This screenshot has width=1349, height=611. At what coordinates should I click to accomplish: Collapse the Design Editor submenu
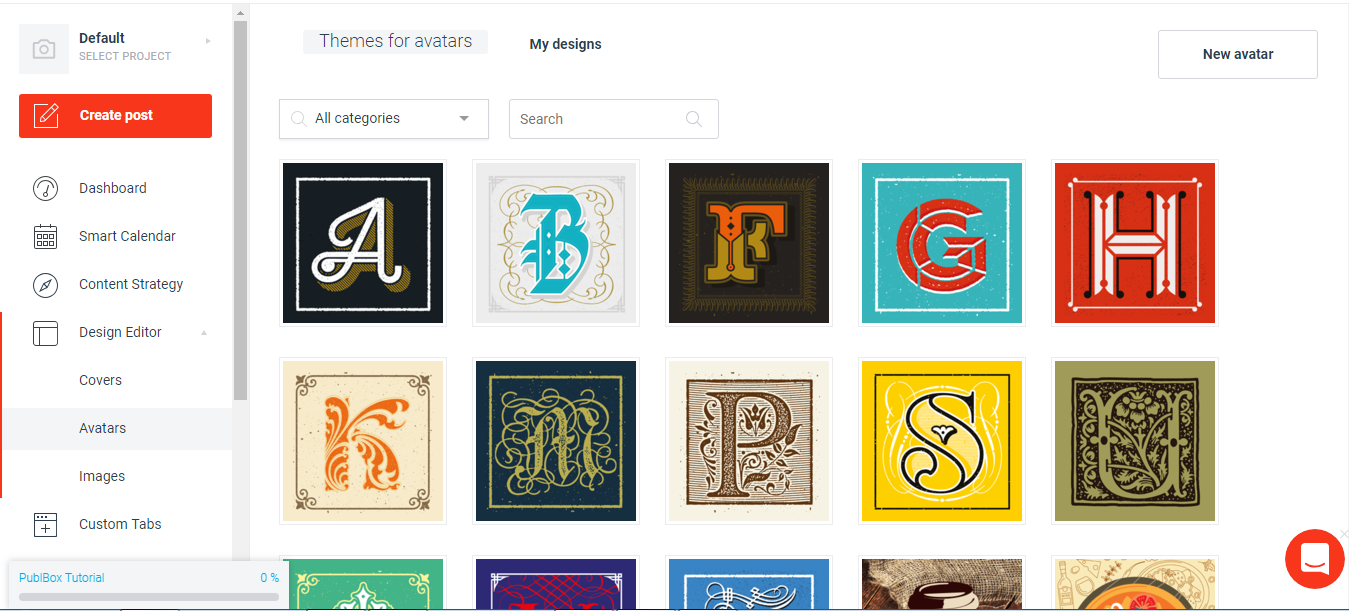[x=204, y=333]
